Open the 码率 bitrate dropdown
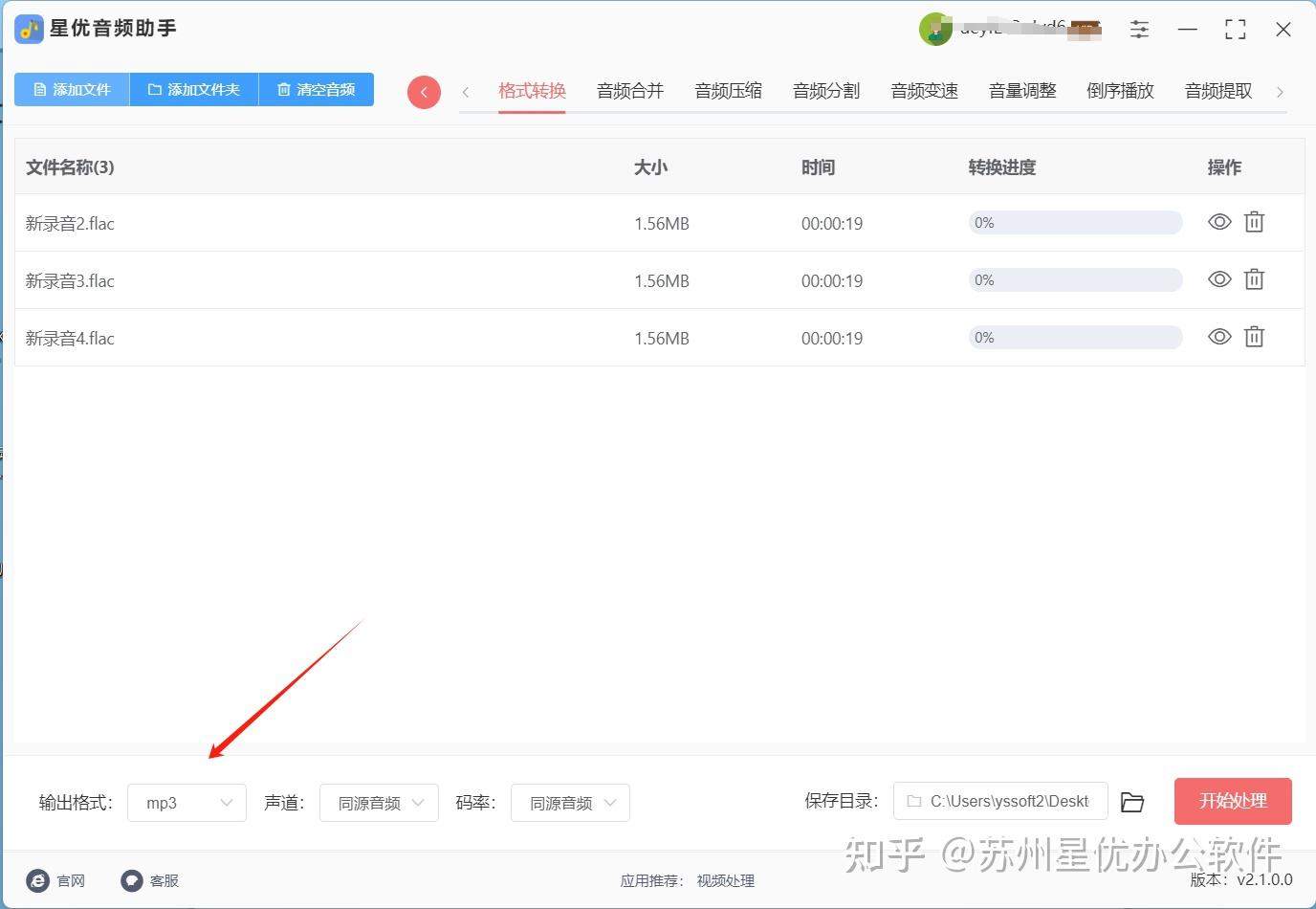This screenshot has height=909, width=1316. 570,803
